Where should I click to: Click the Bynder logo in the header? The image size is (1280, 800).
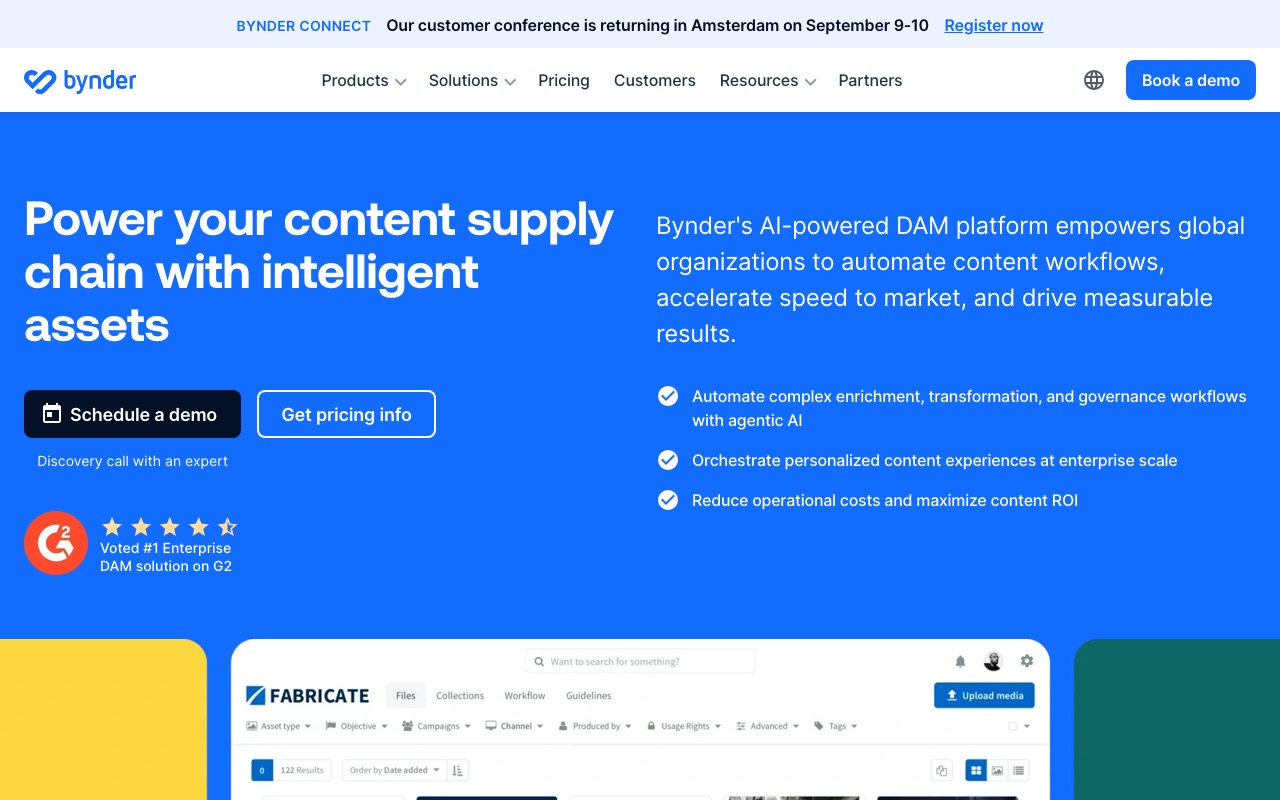click(x=80, y=81)
